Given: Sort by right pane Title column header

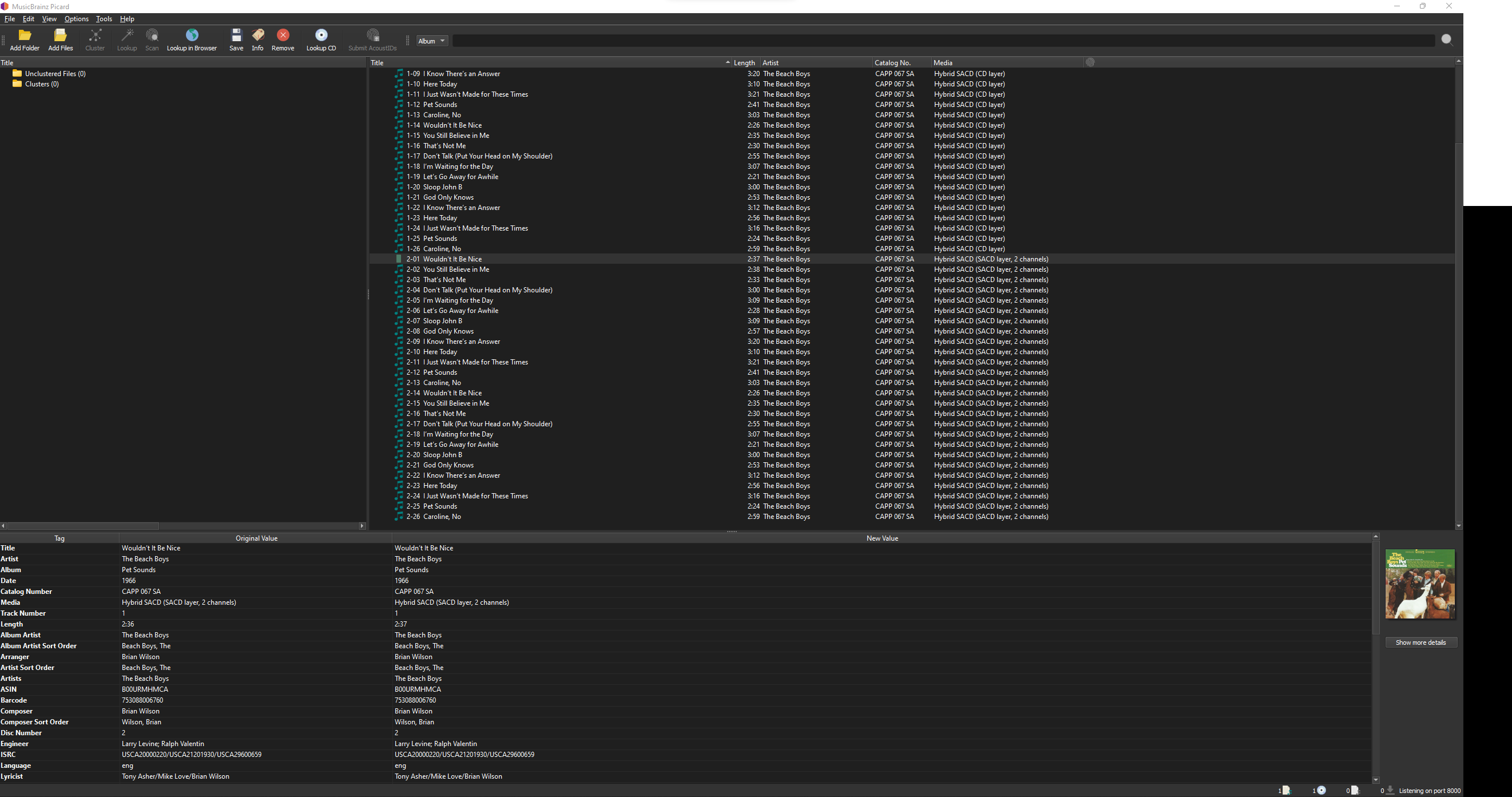Looking at the screenshot, I should [x=550, y=62].
